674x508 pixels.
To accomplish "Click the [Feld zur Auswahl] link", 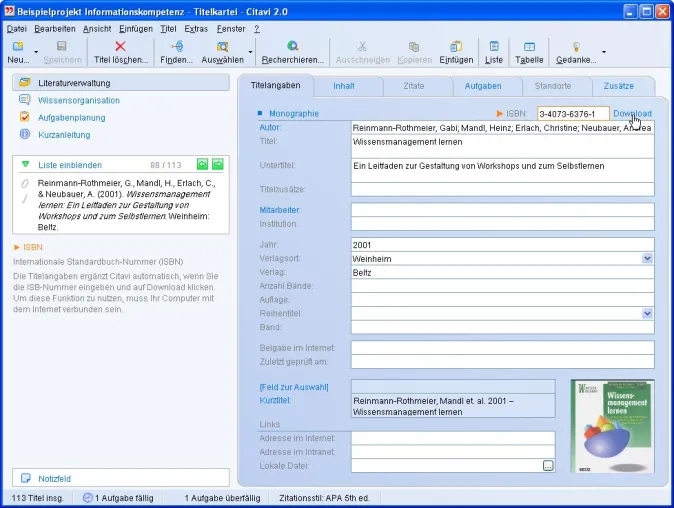I will [x=294, y=387].
